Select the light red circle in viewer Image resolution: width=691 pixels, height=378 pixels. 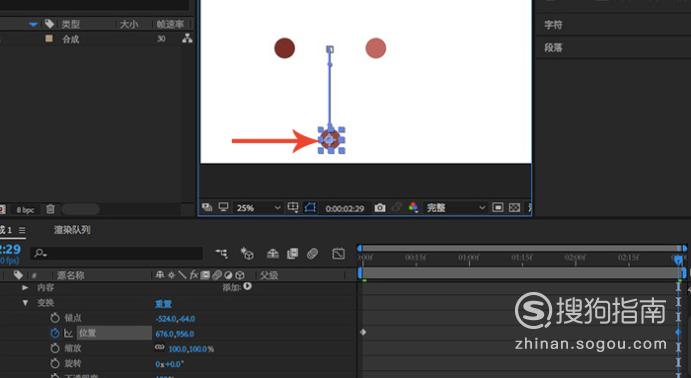pyautogui.click(x=375, y=48)
